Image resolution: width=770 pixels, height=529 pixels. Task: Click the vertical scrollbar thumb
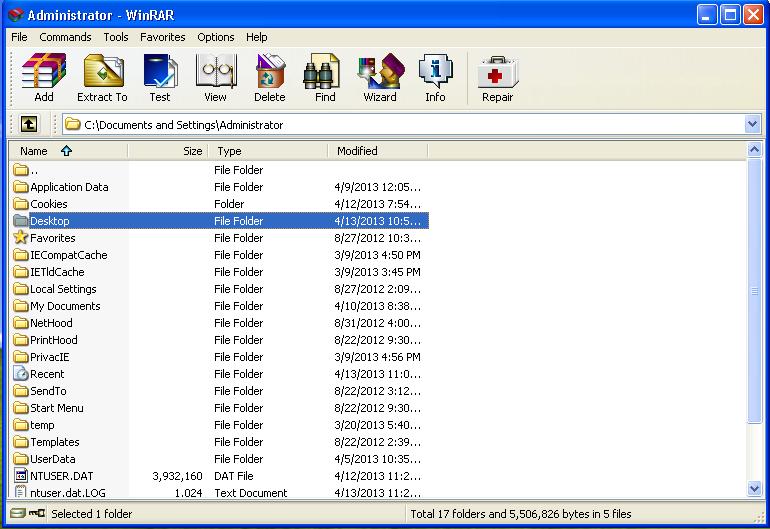click(754, 290)
